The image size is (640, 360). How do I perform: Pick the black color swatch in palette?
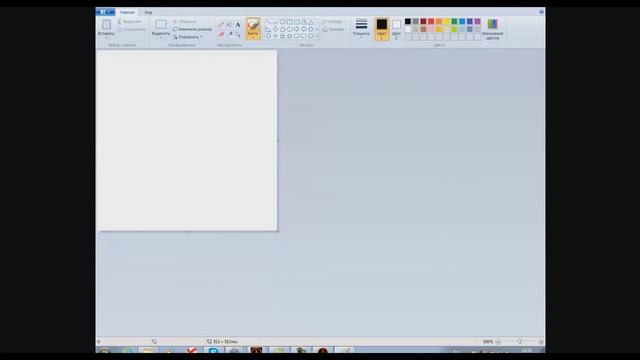[408, 21]
